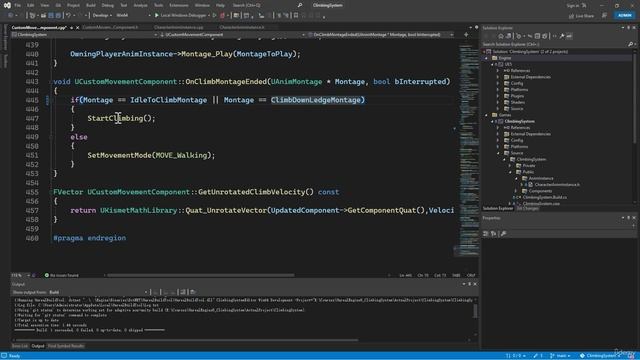Image resolution: width=640 pixels, height=360 pixels.
Task: Click the Output panel vertical scrollbar
Action: [x=475, y=311]
